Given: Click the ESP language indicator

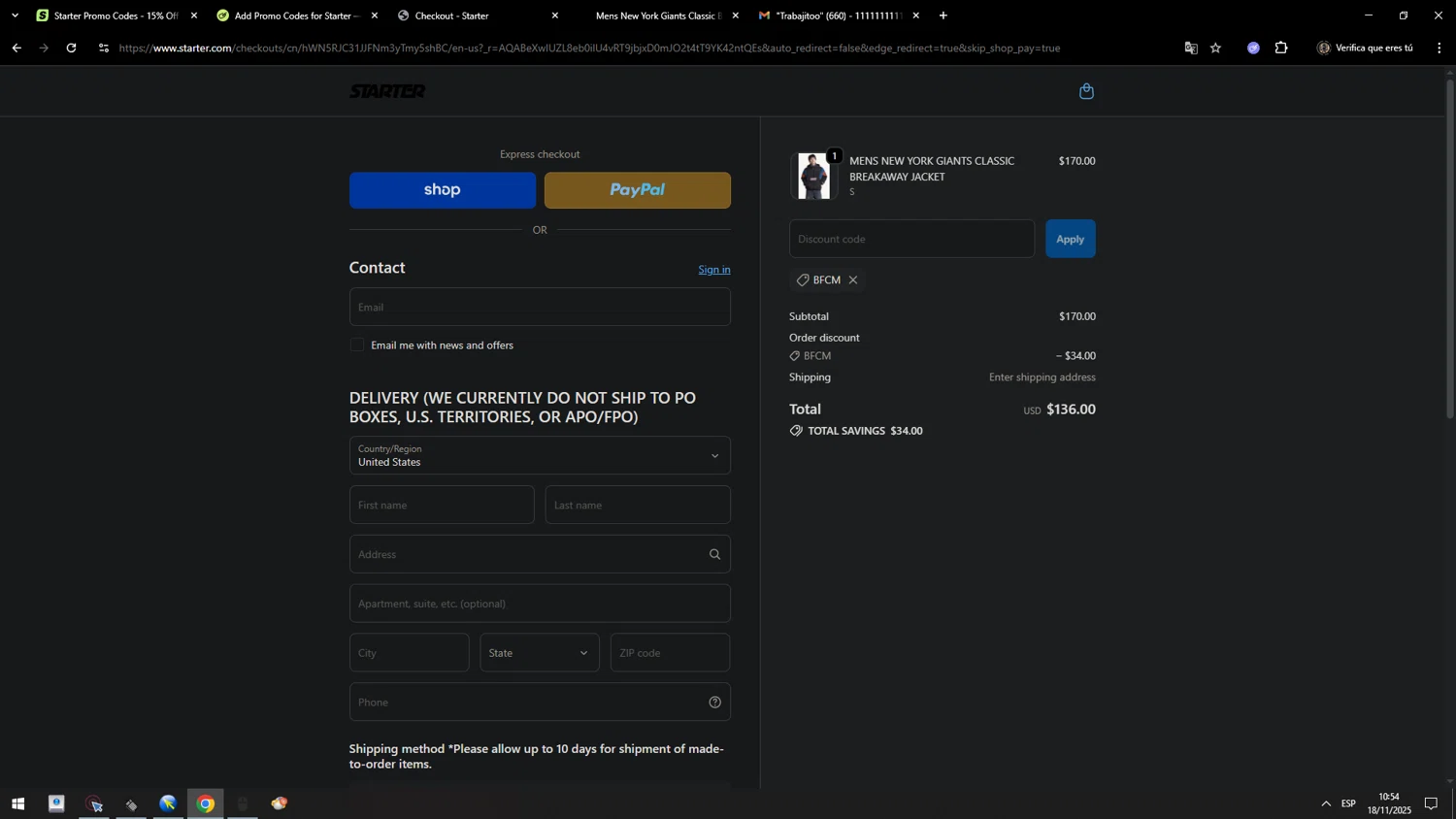Looking at the screenshot, I should point(1348,803).
